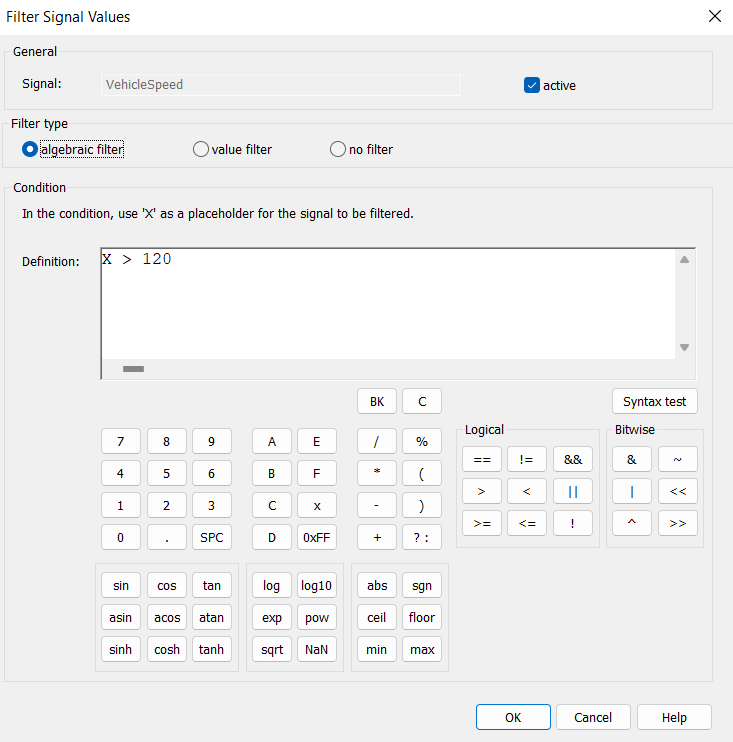Viewport: 733px width, 742px height.
Task: Select the algebraic filter radio button
Action: click(x=30, y=150)
